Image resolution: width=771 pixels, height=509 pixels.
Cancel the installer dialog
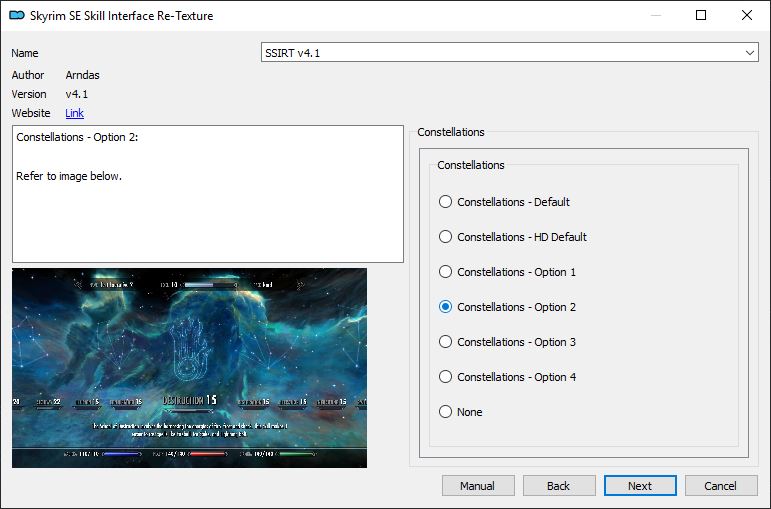click(720, 486)
